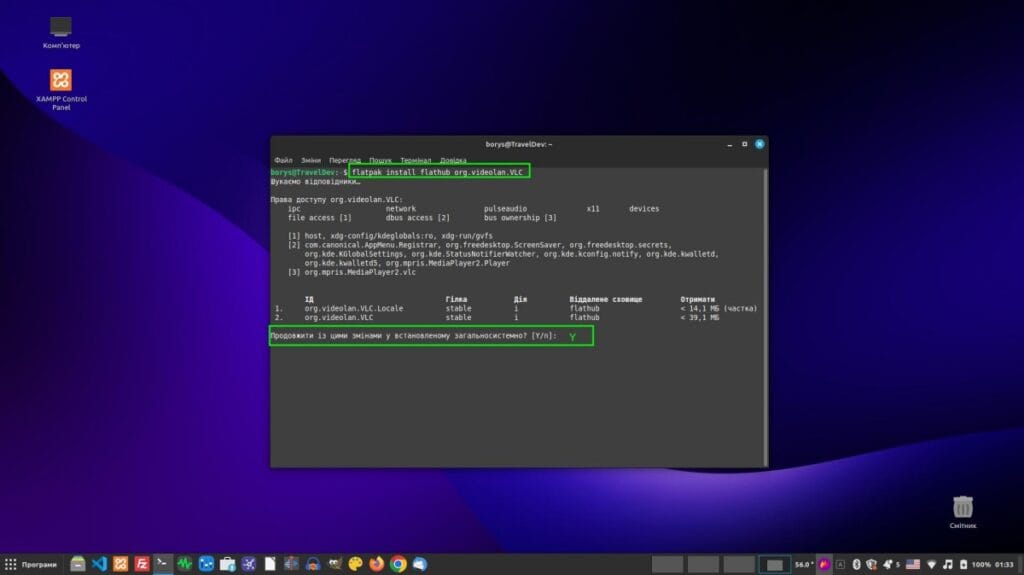Open the Довідка menu in terminal

tap(453, 160)
